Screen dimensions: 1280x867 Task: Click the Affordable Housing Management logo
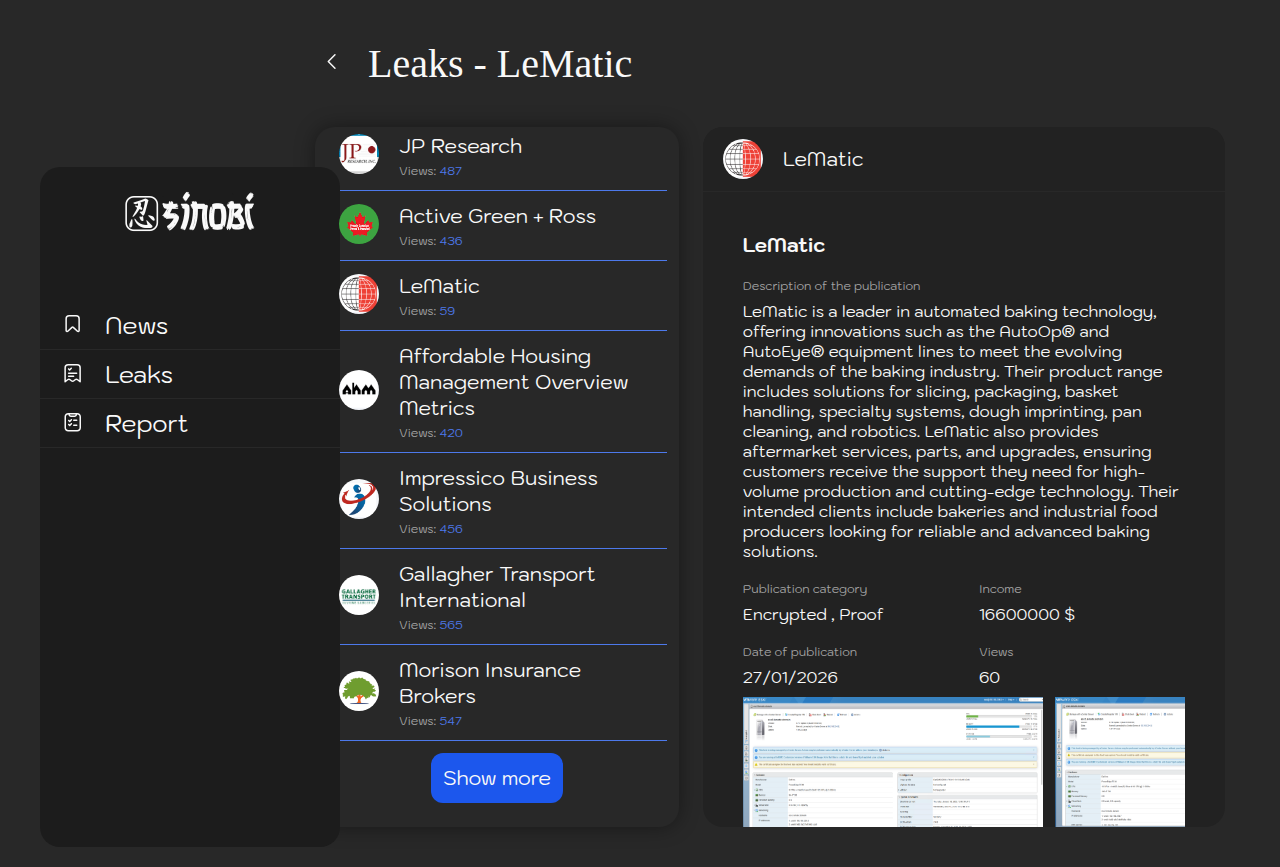(359, 390)
